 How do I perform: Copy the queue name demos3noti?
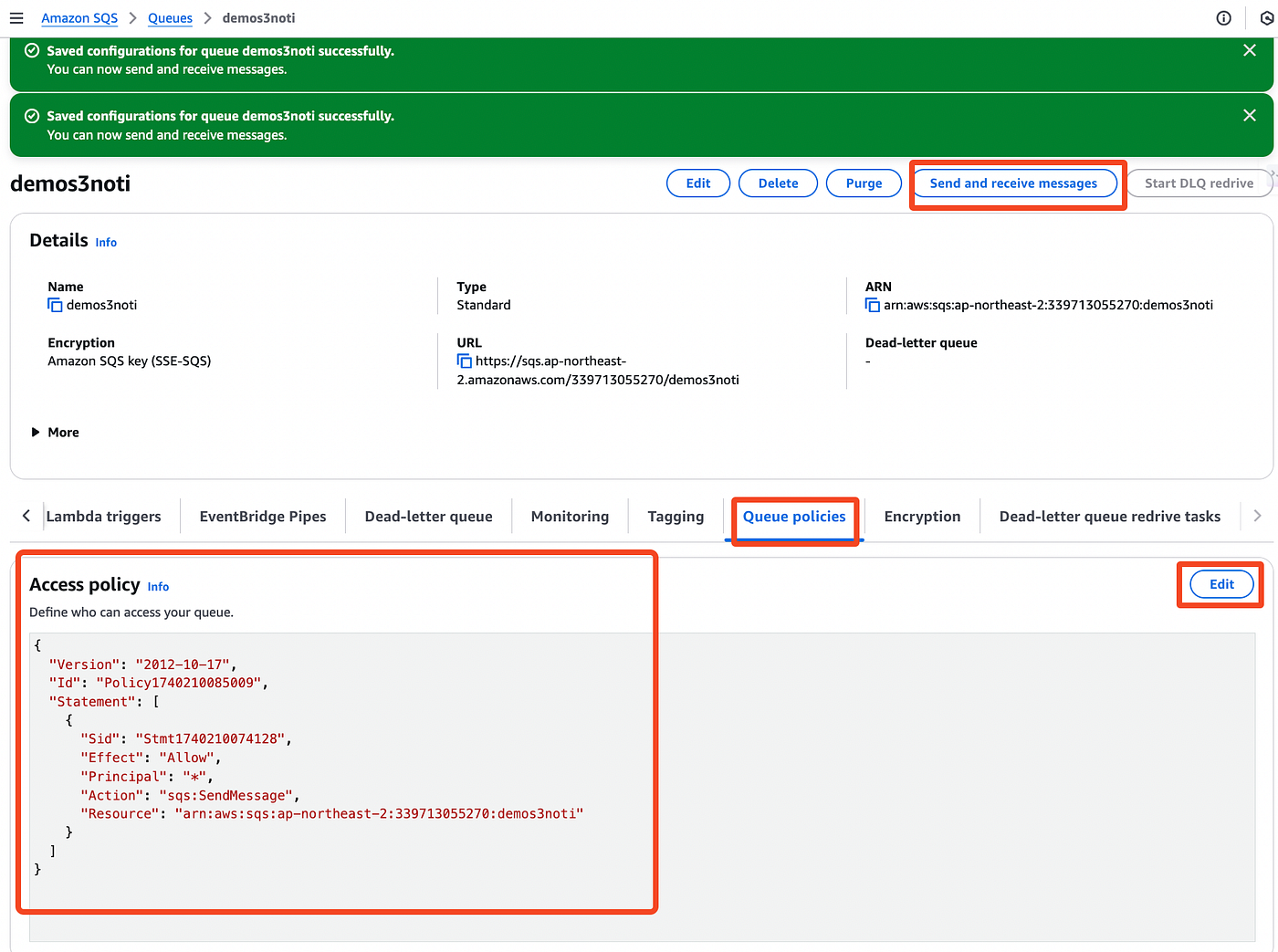pos(55,305)
